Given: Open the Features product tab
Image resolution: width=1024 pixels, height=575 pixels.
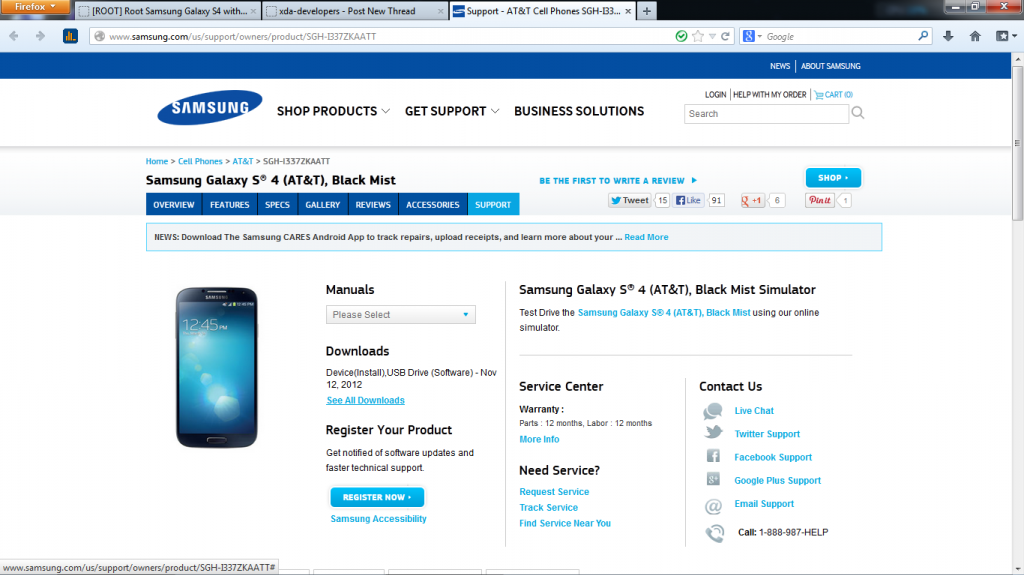Looking at the screenshot, I should [230, 205].
